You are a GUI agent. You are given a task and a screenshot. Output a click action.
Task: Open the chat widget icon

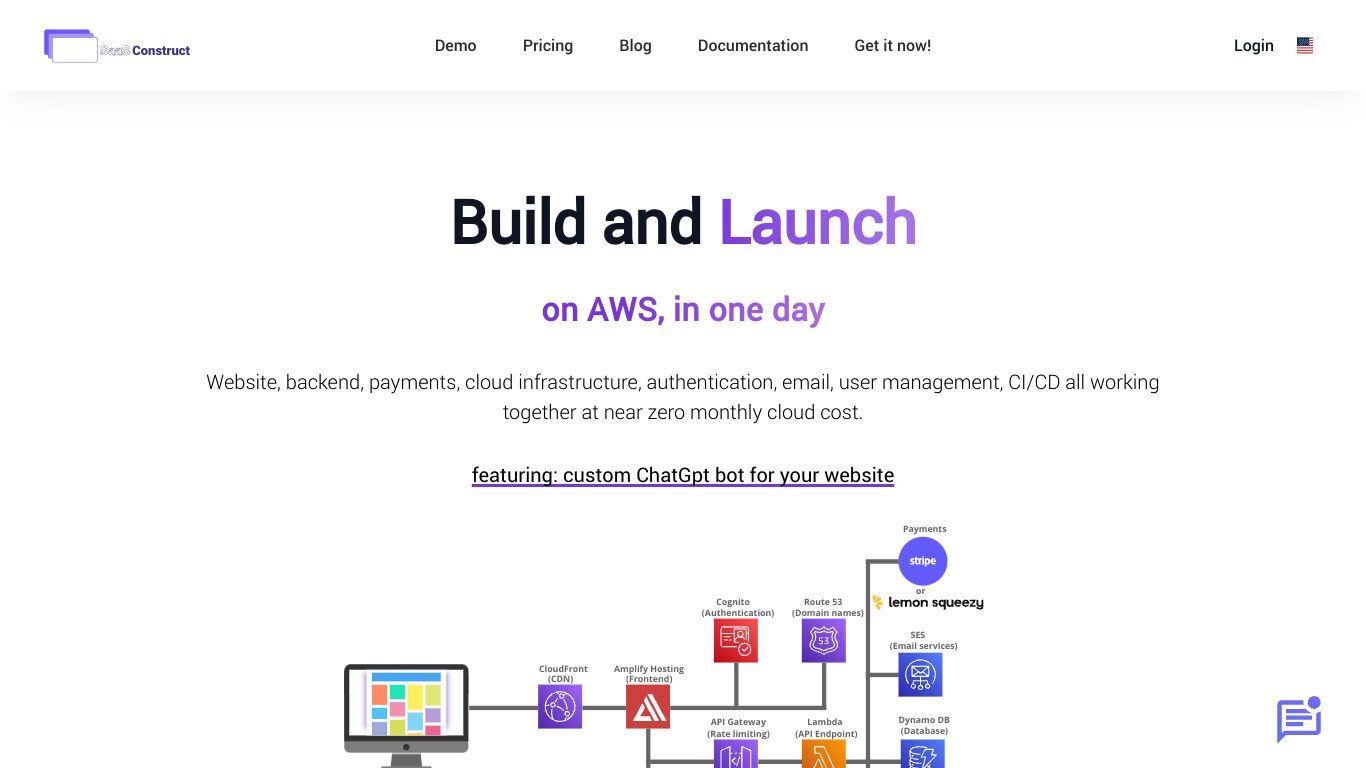click(1299, 719)
